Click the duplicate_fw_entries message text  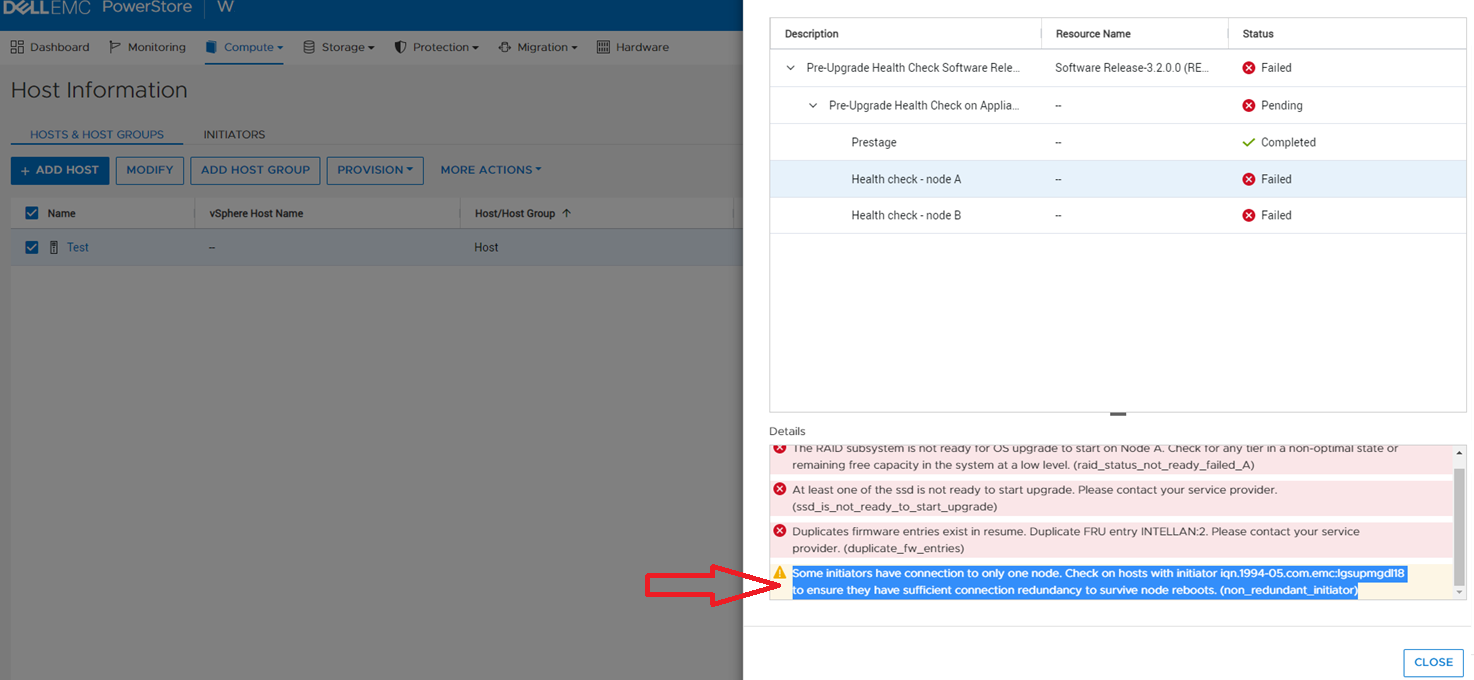pyautogui.click(x=1076, y=540)
